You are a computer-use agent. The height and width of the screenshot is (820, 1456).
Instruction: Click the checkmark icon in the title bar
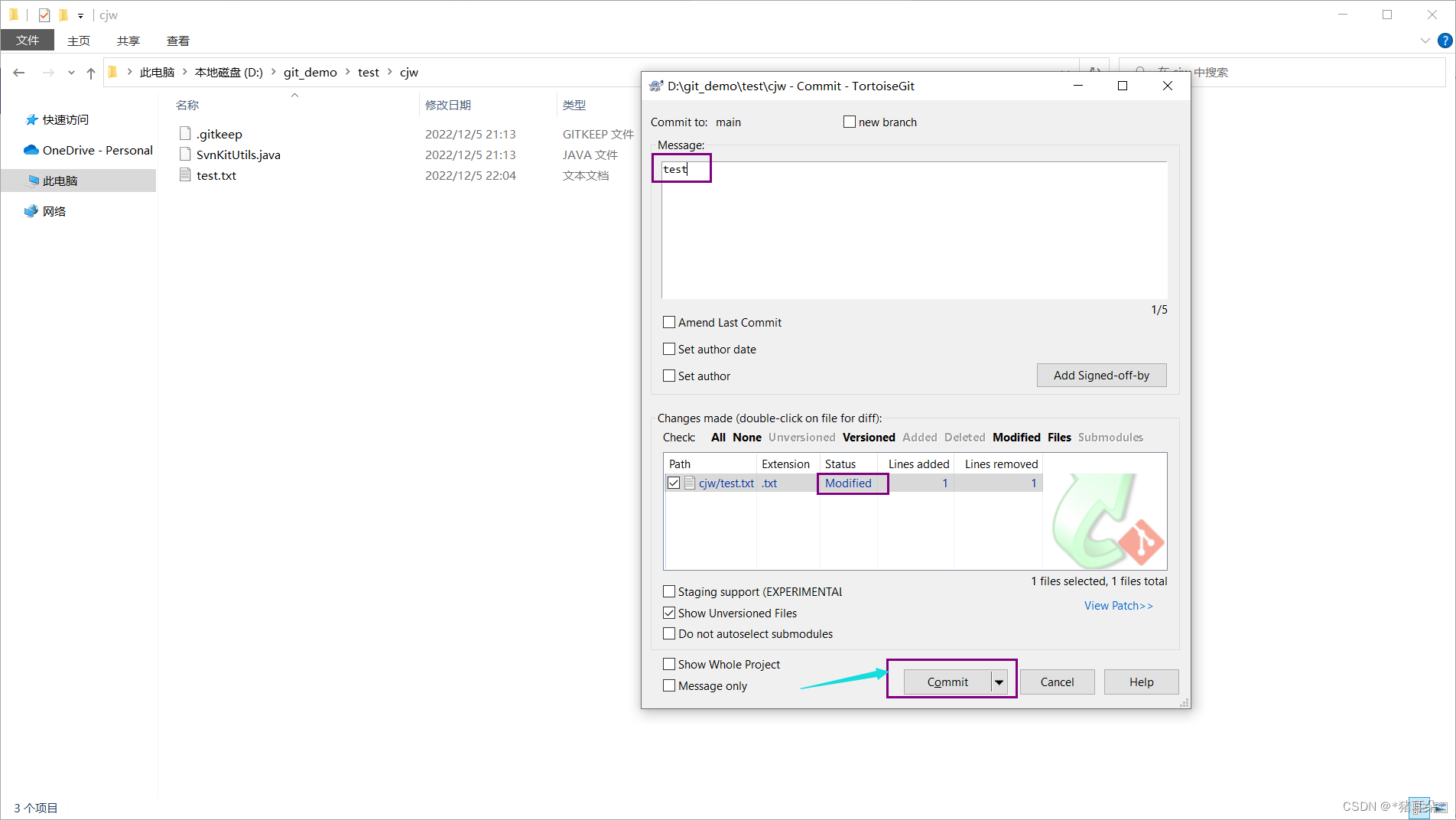44,14
